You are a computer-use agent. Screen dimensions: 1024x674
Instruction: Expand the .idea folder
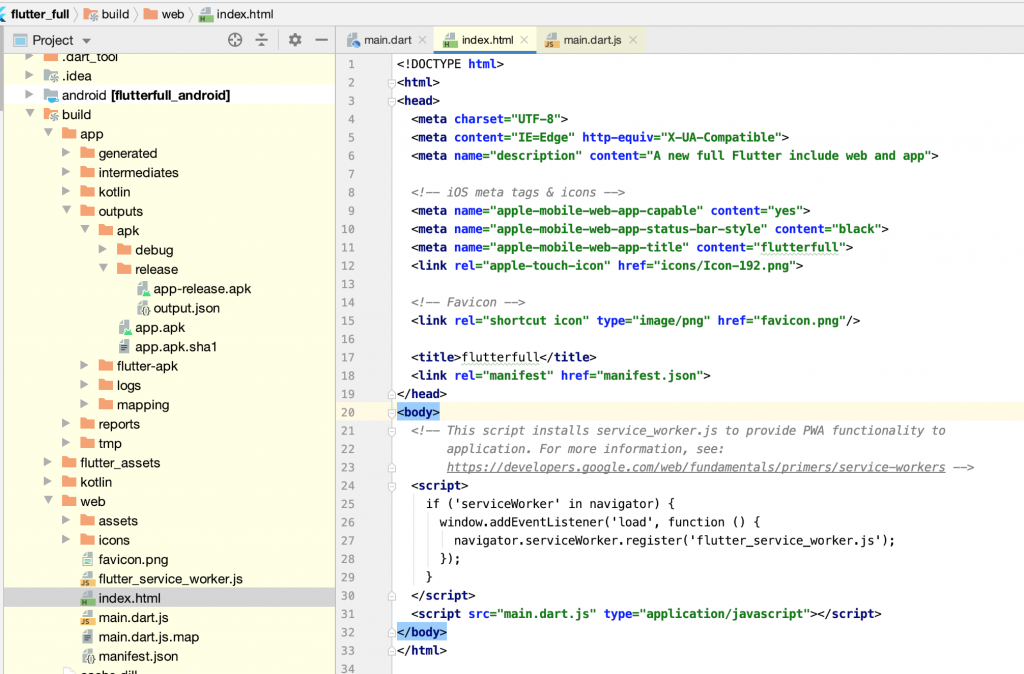click(x=29, y=76)
